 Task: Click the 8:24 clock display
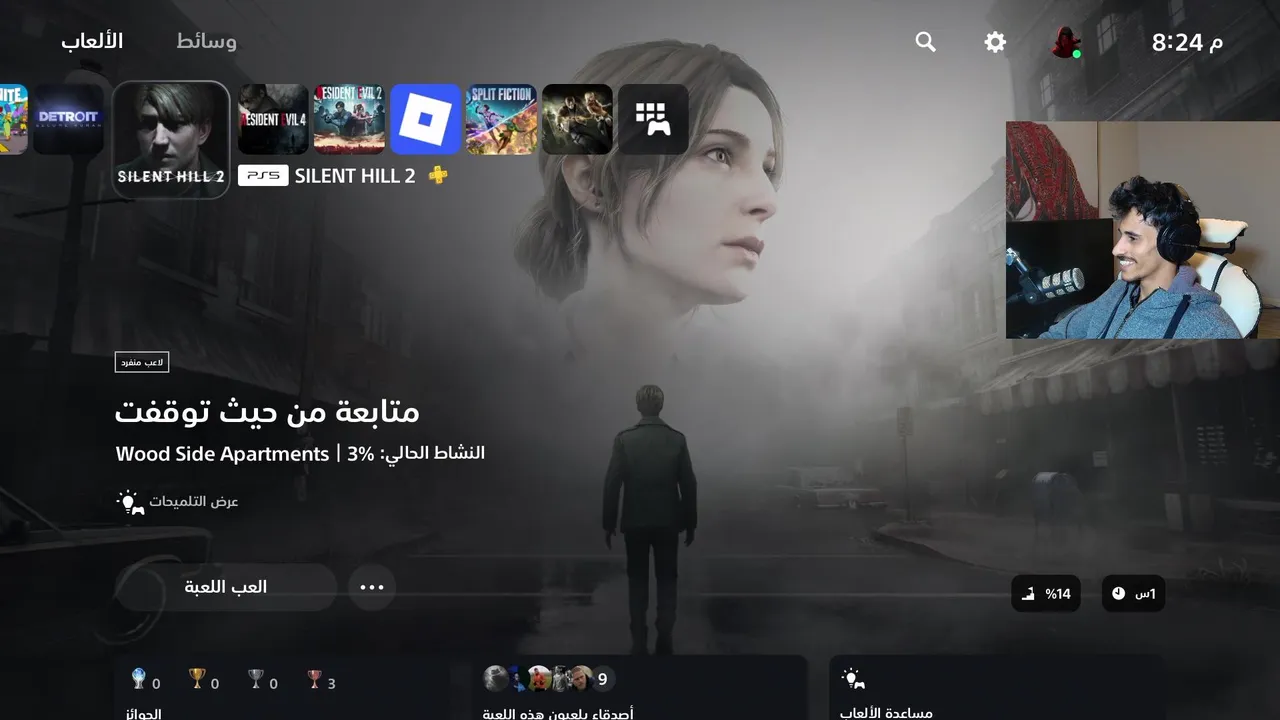[1187, 42]
